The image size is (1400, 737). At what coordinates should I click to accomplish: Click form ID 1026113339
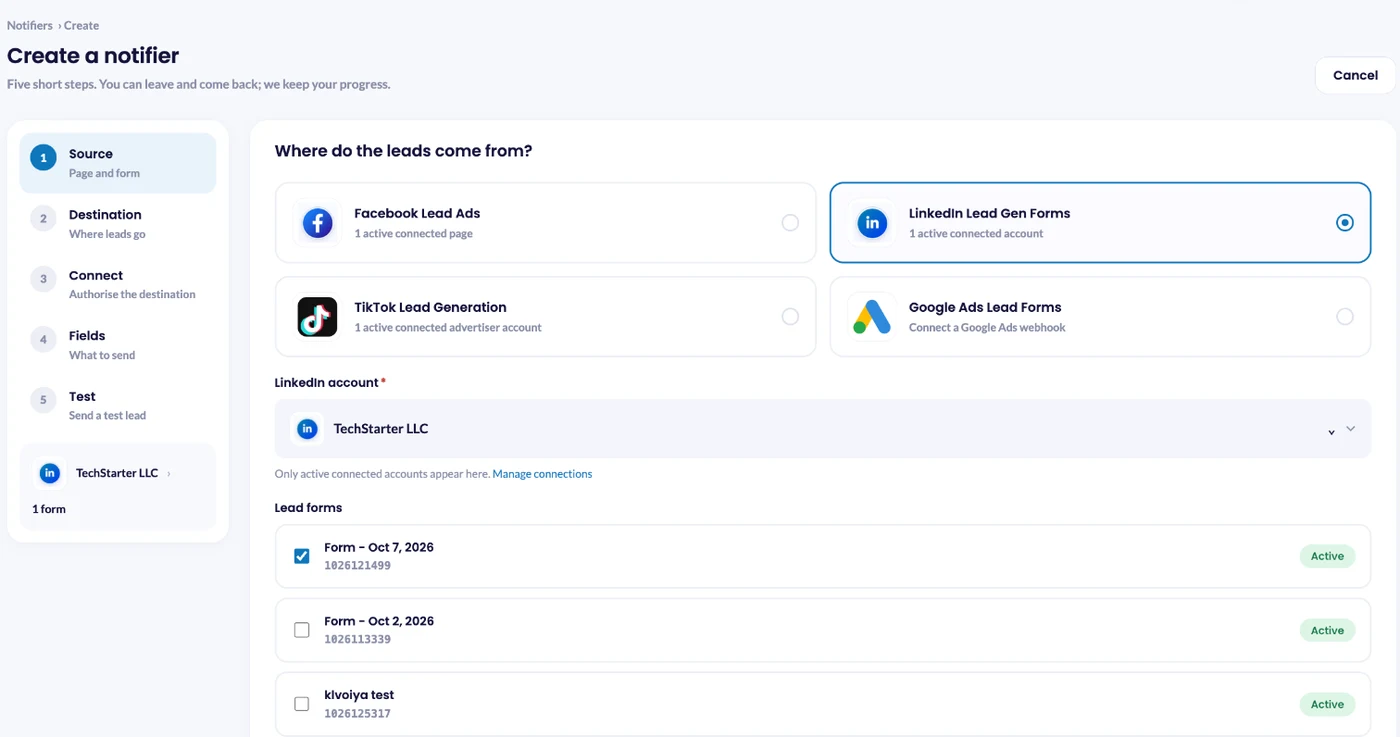357,640
